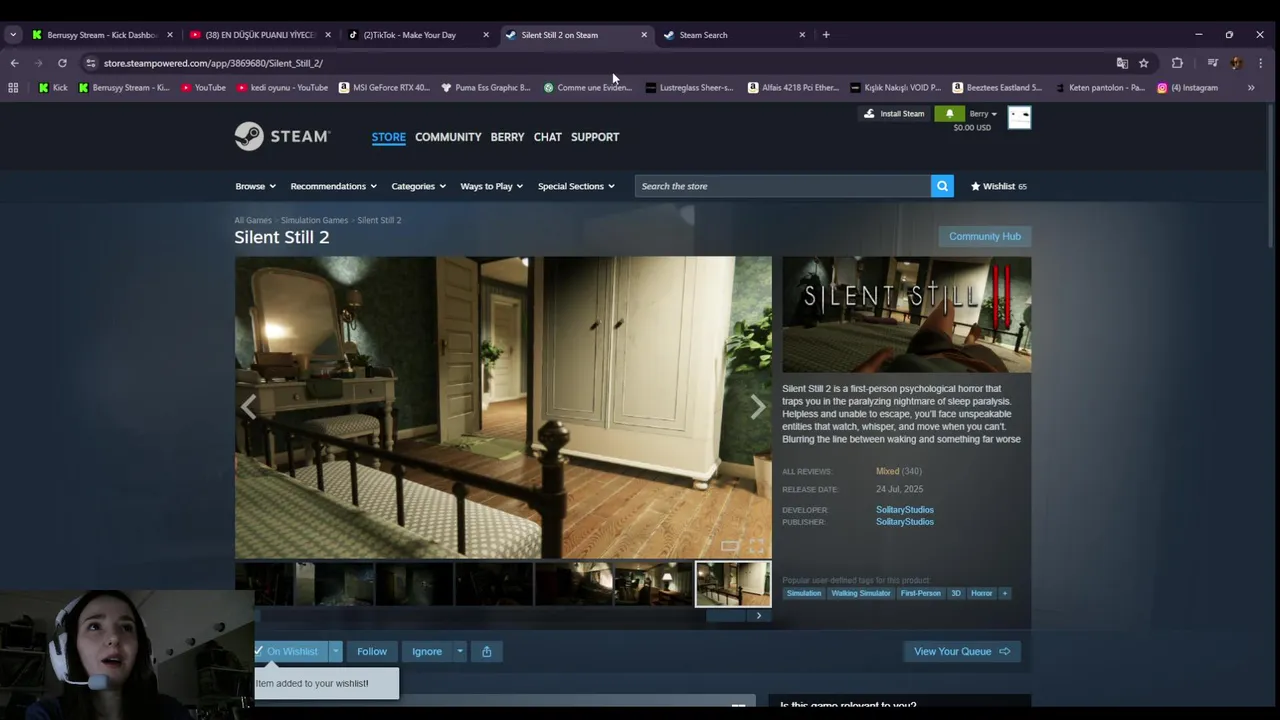Expand the Browse menu
This screenshot has height=720, width=1280.
(256, 186)
